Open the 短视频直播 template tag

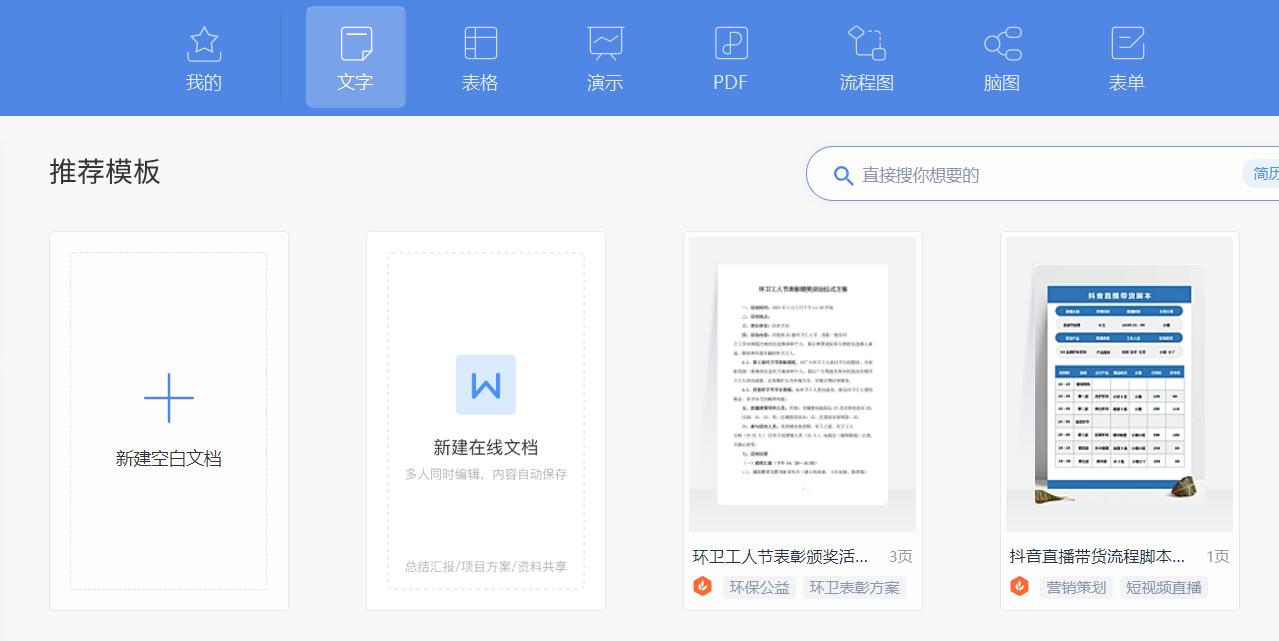pos(1164,588)
